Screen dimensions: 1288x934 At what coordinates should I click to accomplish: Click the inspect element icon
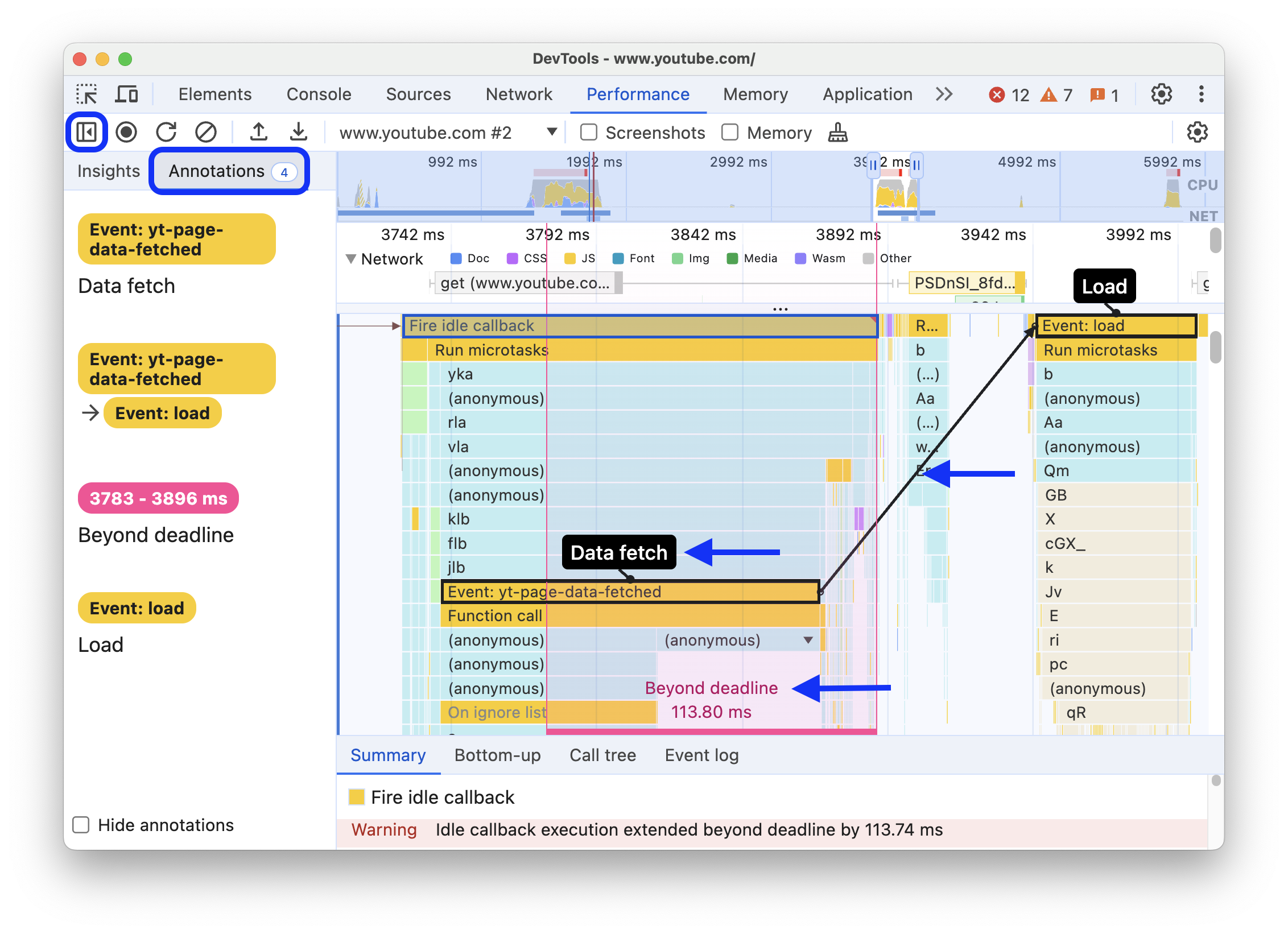click(85, 93)
